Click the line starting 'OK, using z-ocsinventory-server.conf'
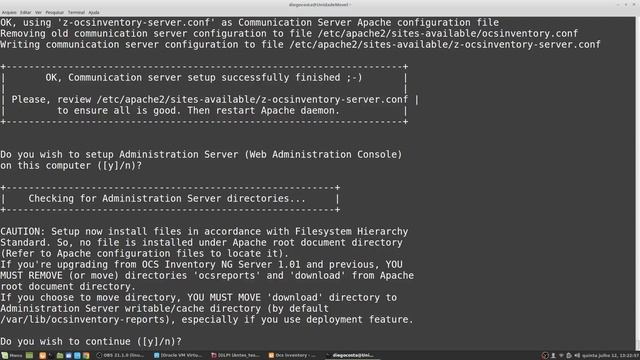640x360 pixels. point(249,22)
